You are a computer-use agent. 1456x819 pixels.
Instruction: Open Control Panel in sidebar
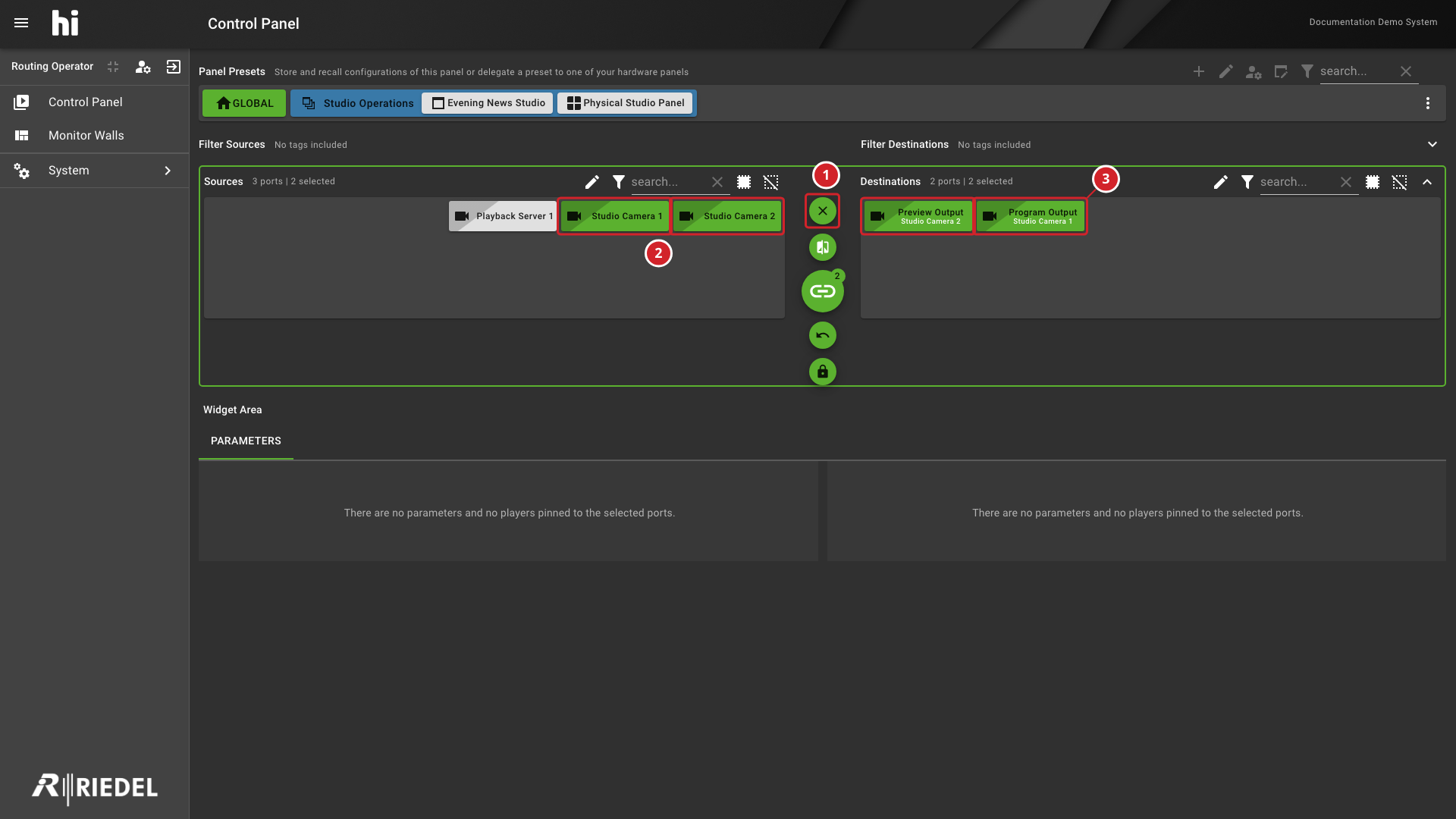coord(95,102)
